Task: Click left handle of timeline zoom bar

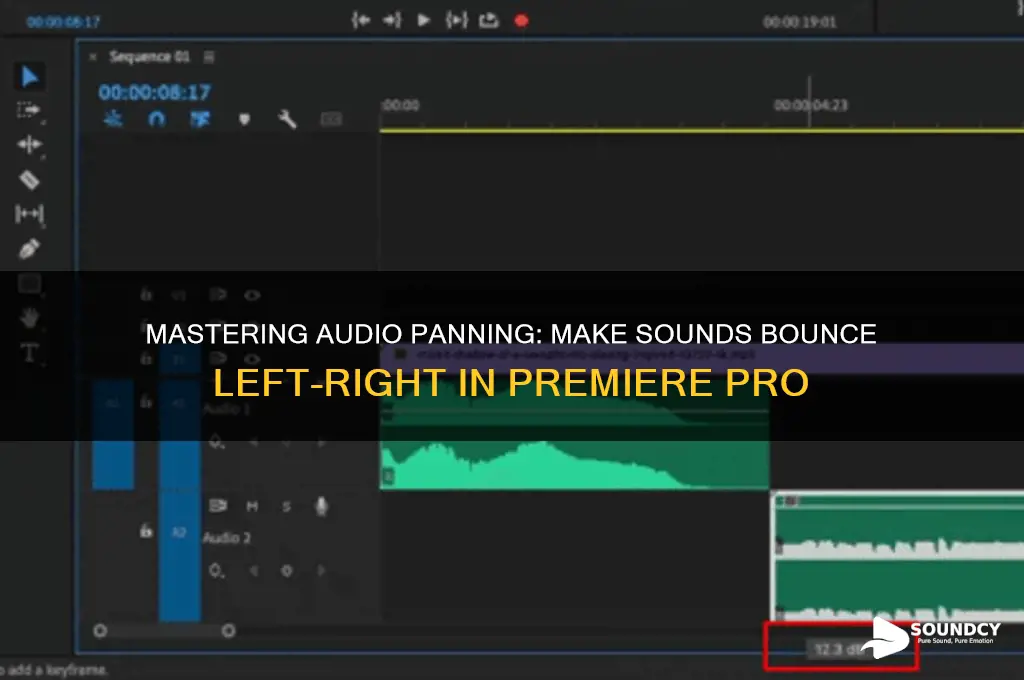Action: 100,631
